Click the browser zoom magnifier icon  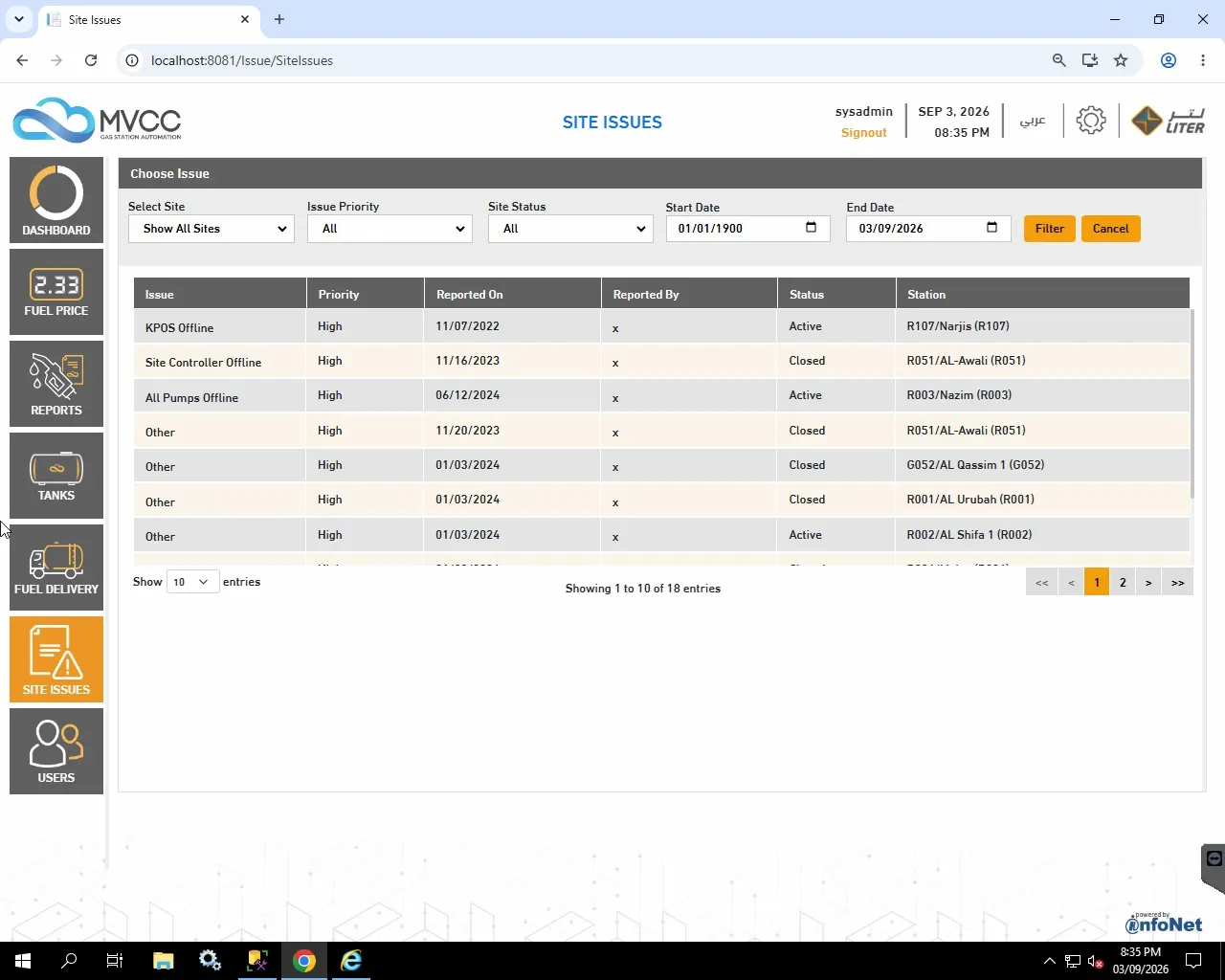(1058, 60)
